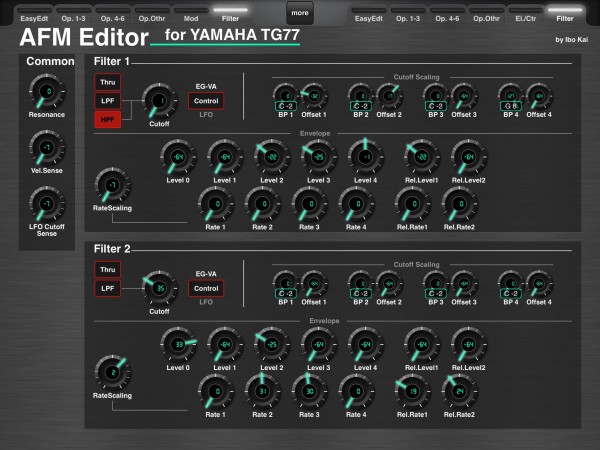This screenshot has width=600, height=450.
Task: Select LPF mode for Filter 1
Action: click(x=108, y=101)
